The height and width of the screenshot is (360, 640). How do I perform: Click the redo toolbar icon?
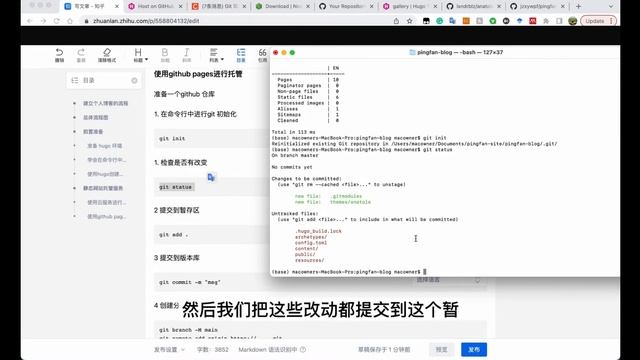(x=81, y=55)
